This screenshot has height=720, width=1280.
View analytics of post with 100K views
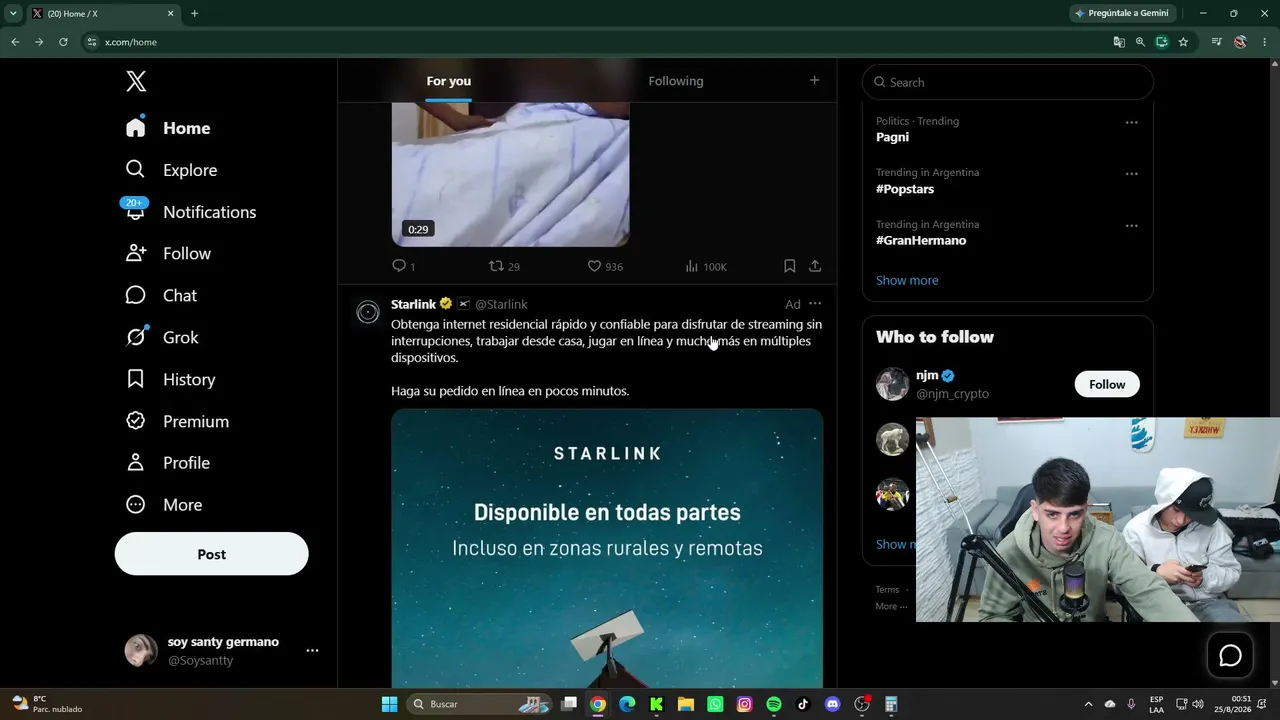pyautogui.click(x=705, y=266)
